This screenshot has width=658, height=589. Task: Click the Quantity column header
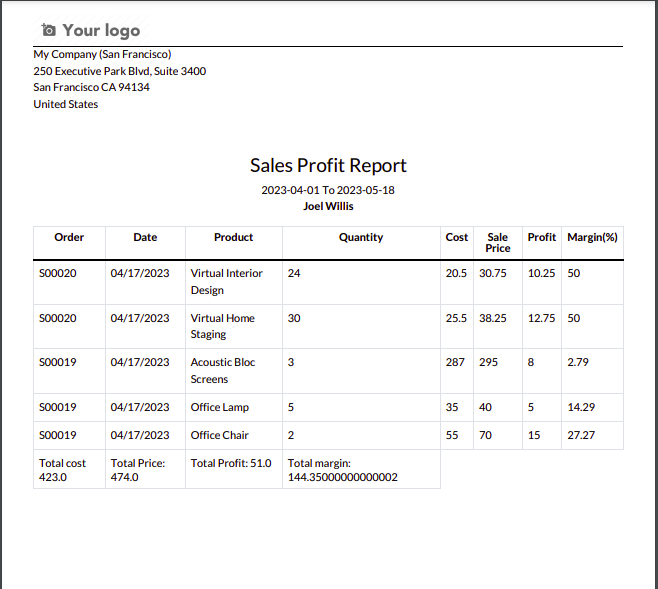click(x=361, y=237)
